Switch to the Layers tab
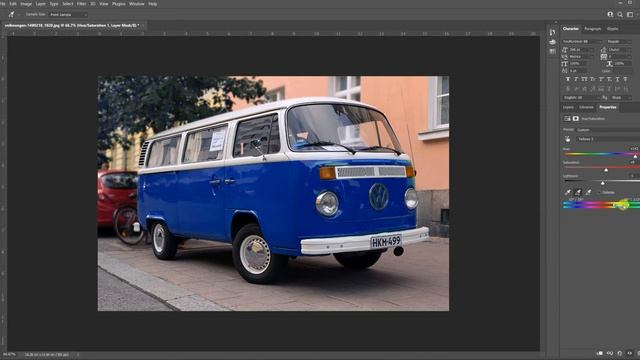 pos(568,107)
